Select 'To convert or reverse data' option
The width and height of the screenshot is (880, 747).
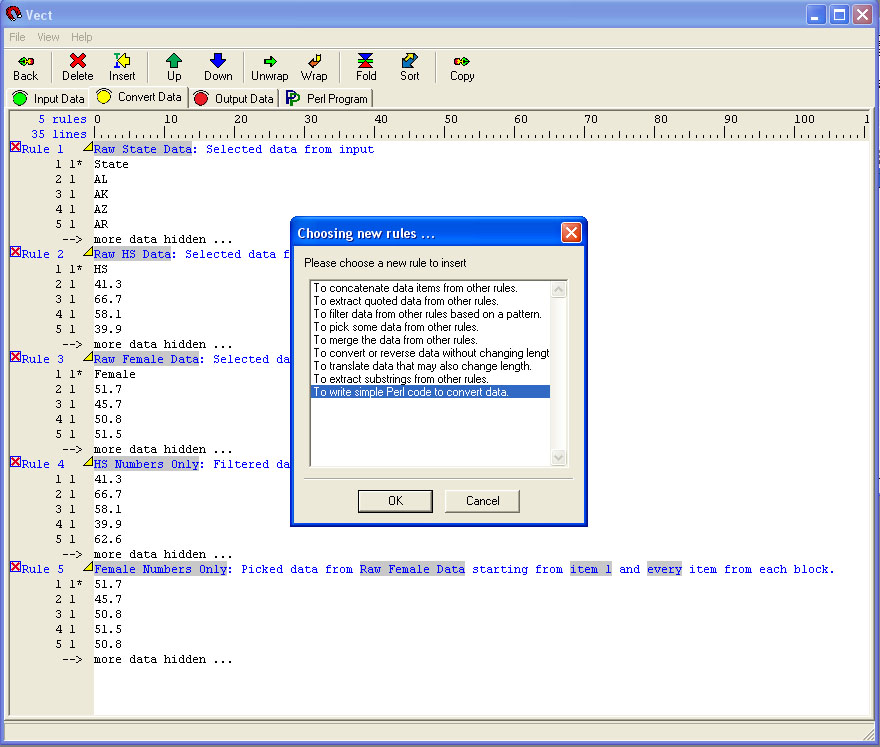coord(430,352)
